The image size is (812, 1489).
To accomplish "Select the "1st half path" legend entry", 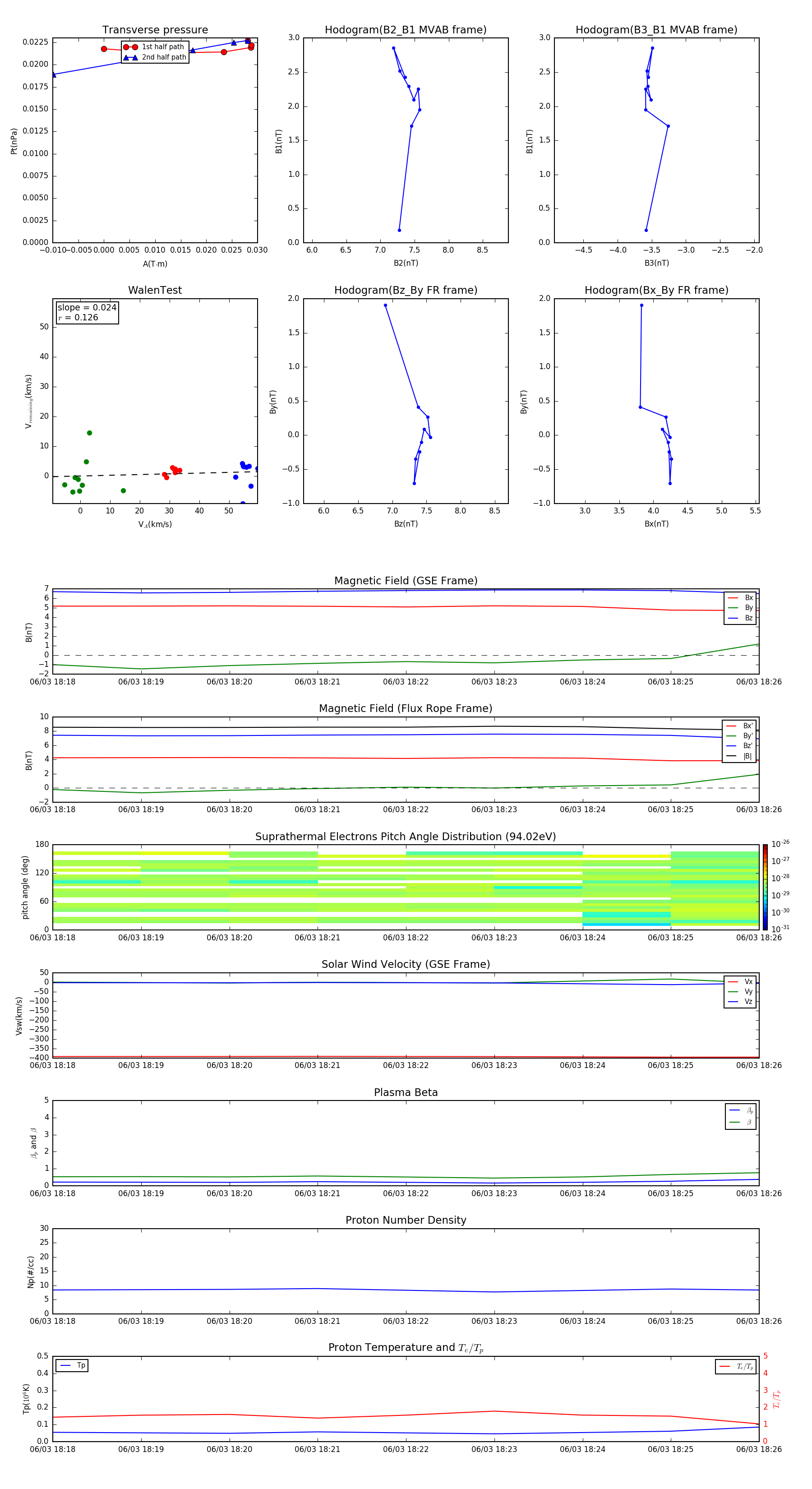I will (x=154, y=47).
